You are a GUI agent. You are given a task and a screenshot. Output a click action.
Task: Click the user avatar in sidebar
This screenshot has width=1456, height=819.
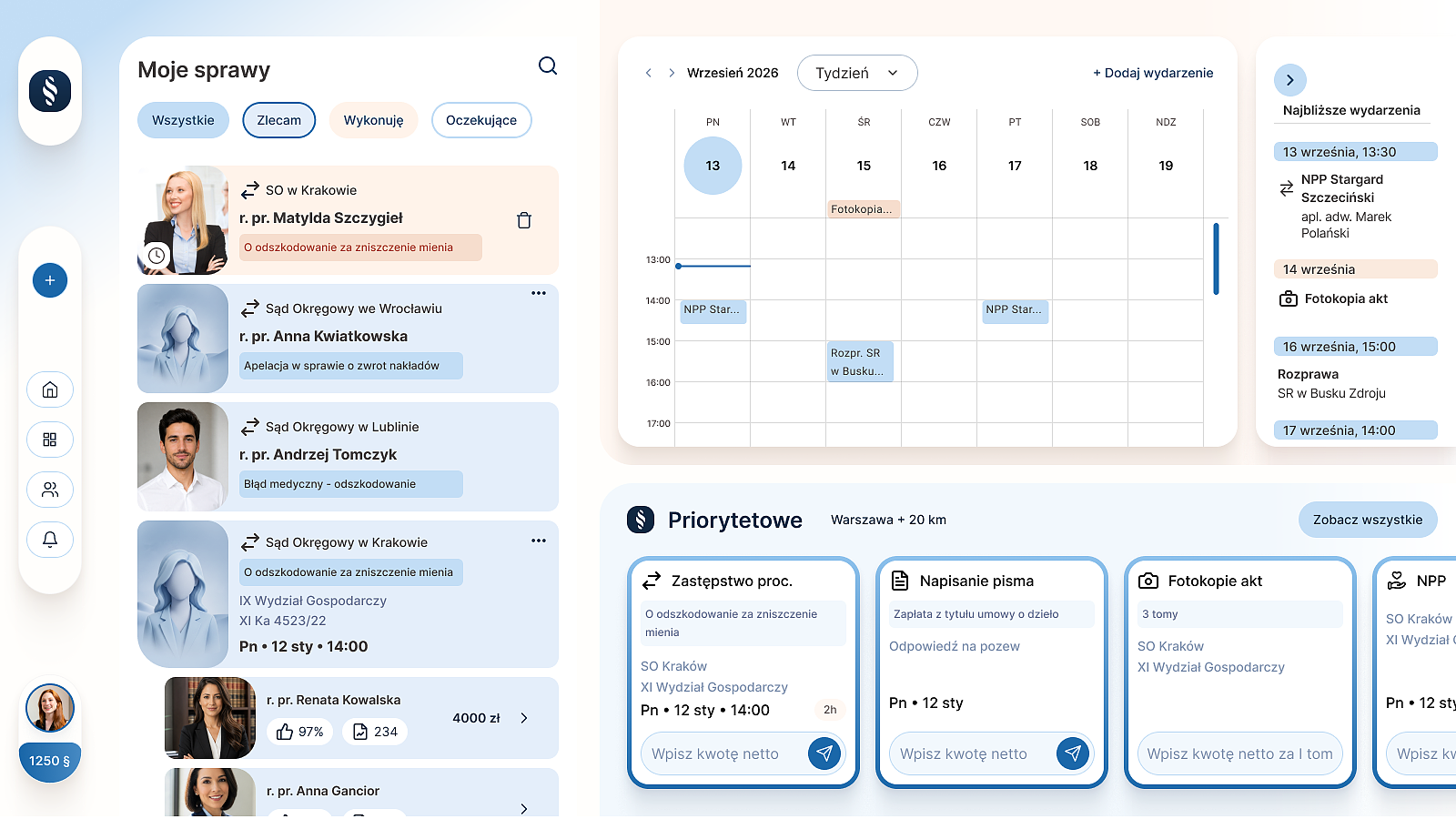click(x=50, y=708)
